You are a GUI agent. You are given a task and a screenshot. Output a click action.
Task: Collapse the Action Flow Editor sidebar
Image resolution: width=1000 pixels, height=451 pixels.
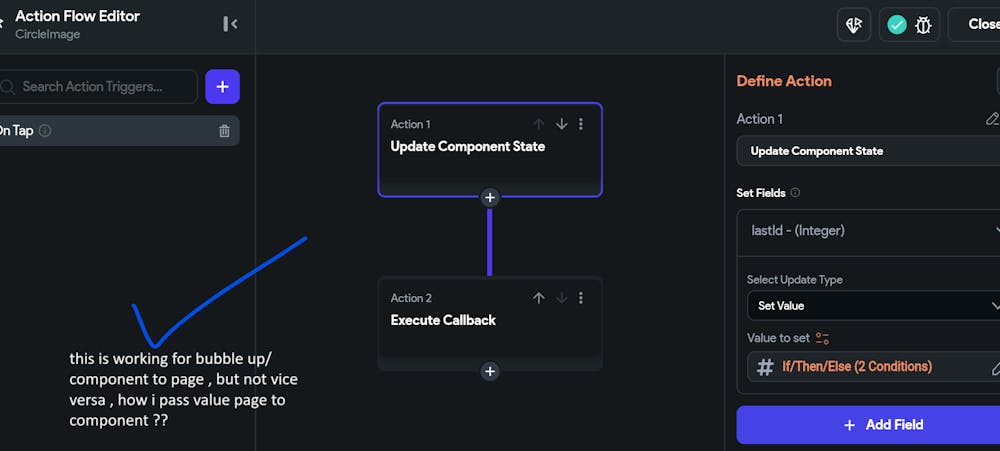pyautogui.click(x=230, y=24)
